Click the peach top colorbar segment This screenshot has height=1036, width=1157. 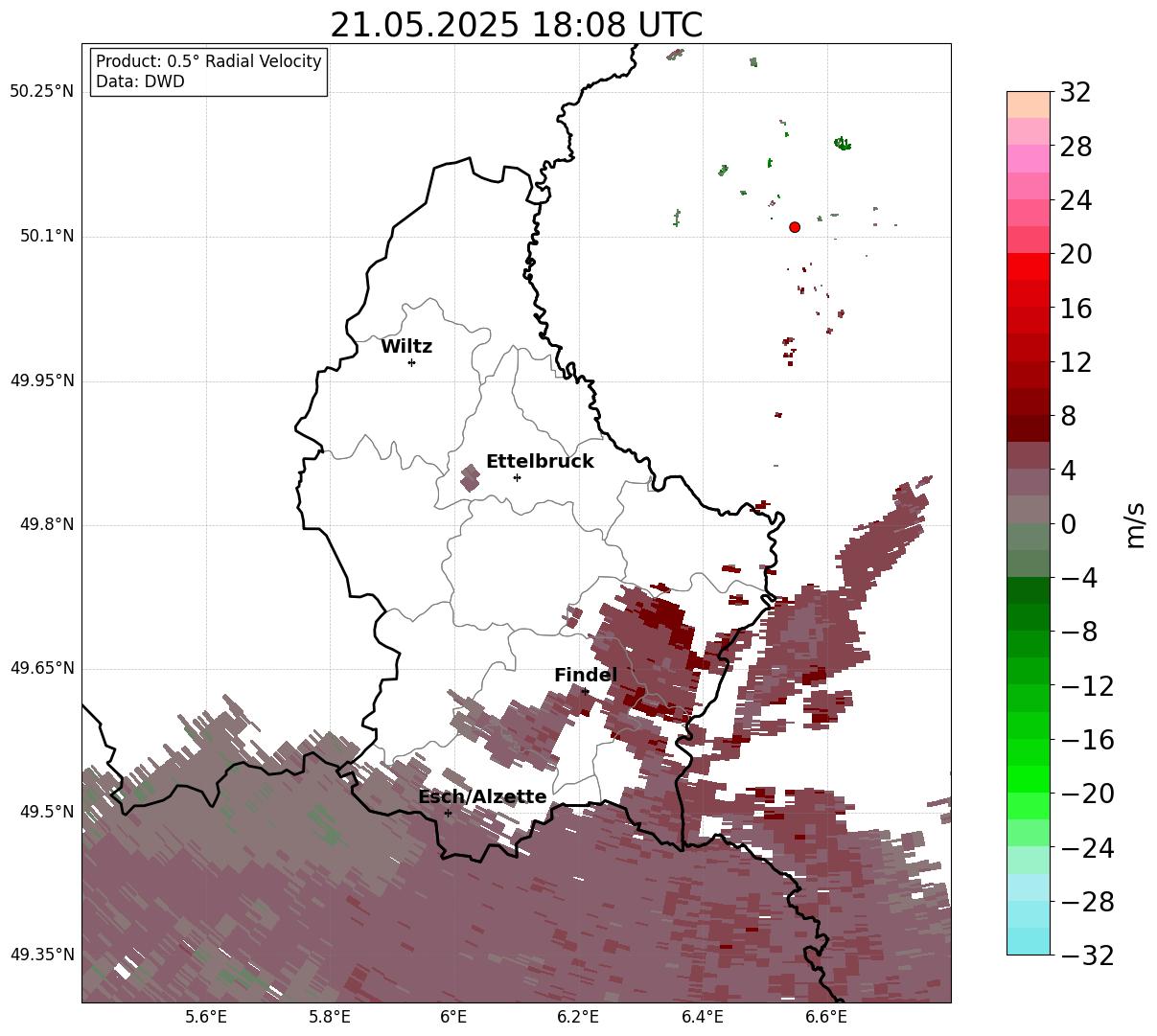[1029, 104]
